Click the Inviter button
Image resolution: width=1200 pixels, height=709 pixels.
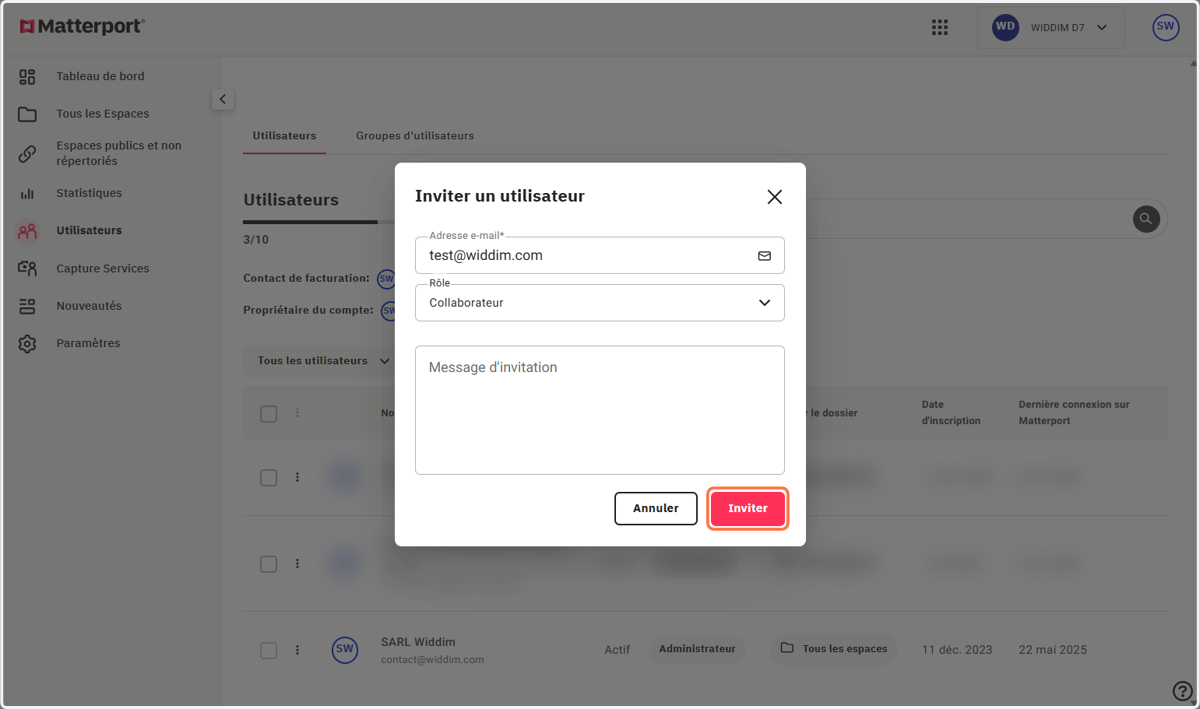[x=748, y=508]
